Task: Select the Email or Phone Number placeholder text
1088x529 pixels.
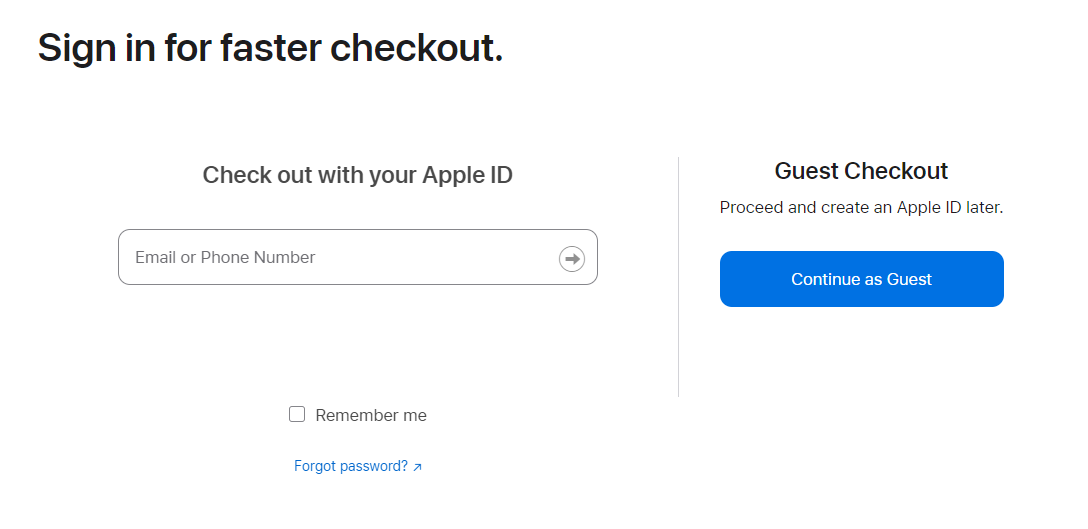Action: 225,257
